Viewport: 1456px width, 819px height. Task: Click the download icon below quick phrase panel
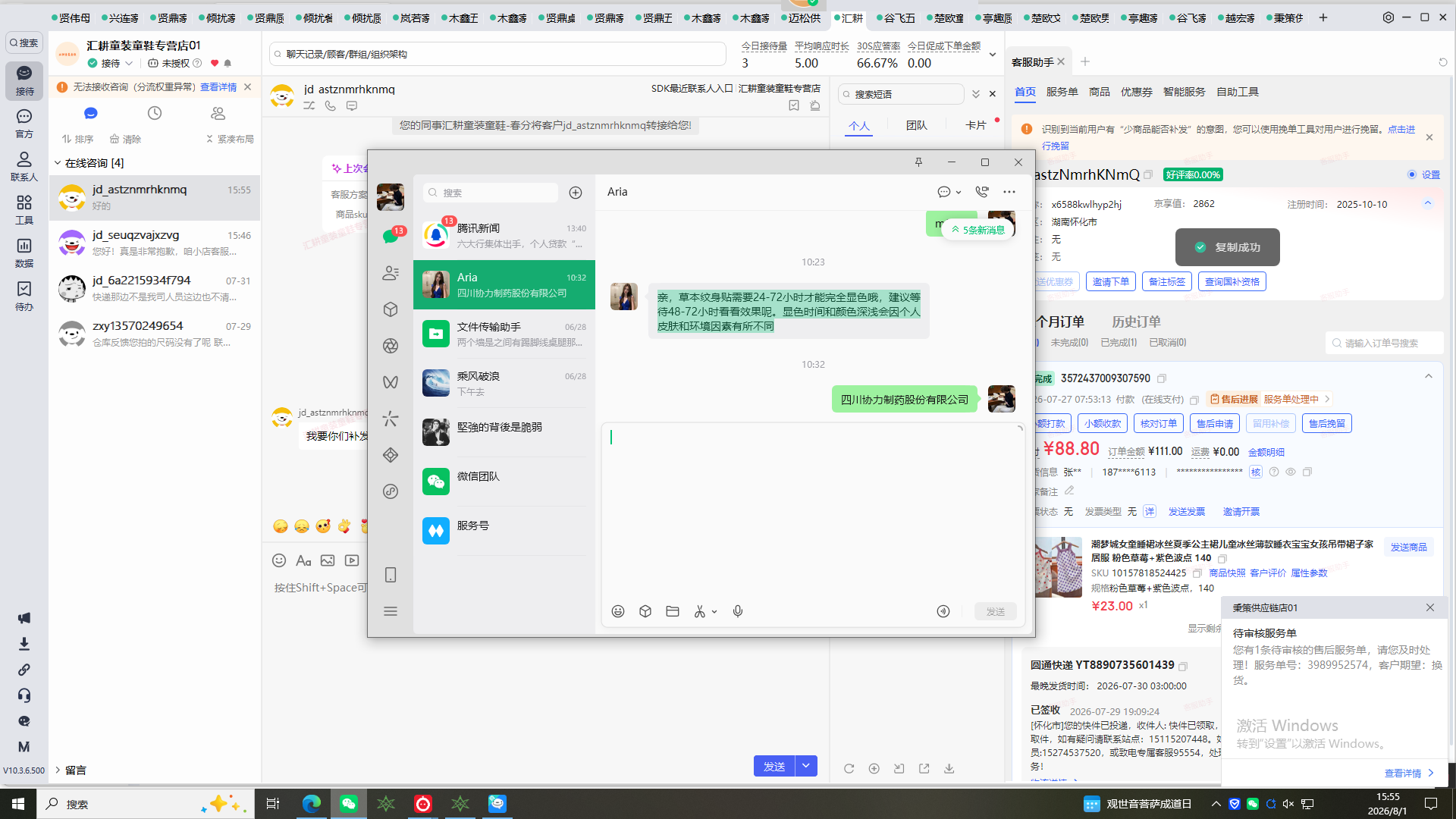tap(949, 768)
